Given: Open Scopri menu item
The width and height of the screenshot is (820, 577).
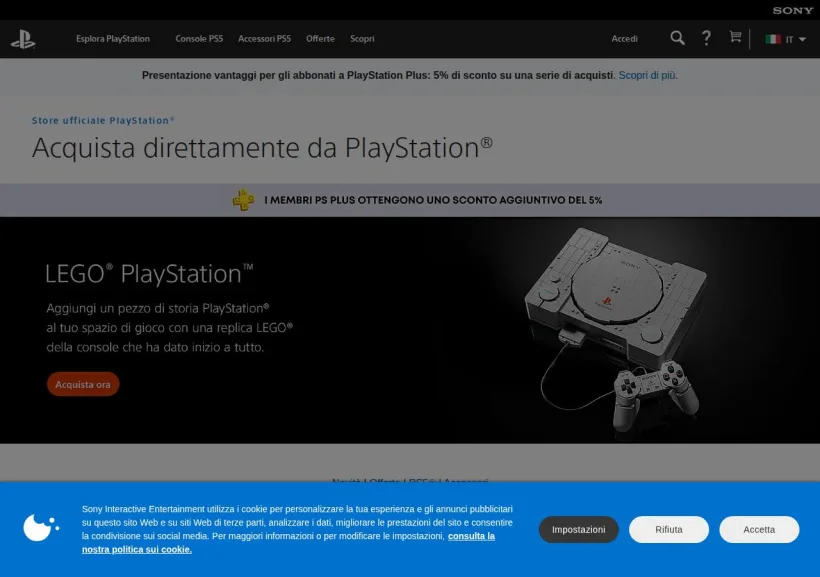Looking at the screenshot, I should coord(362,39).
